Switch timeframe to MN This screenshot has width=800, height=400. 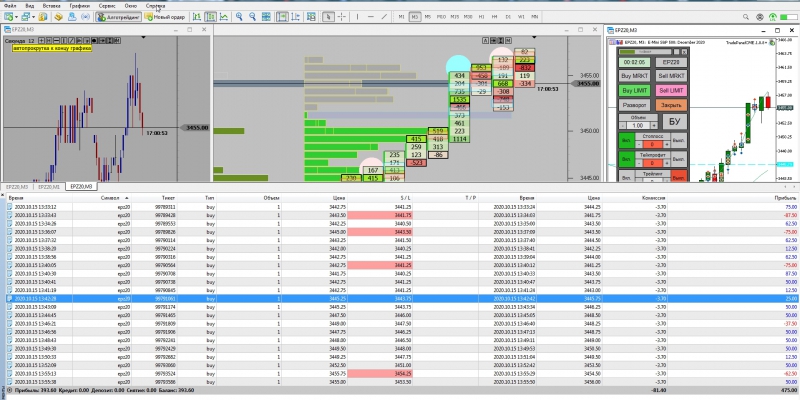tap(534, 17)
